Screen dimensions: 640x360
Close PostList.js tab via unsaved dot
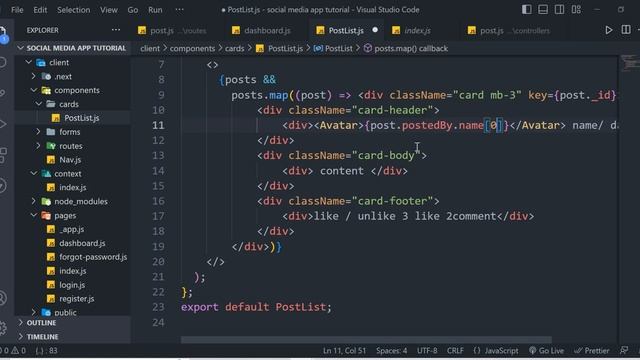375,30
